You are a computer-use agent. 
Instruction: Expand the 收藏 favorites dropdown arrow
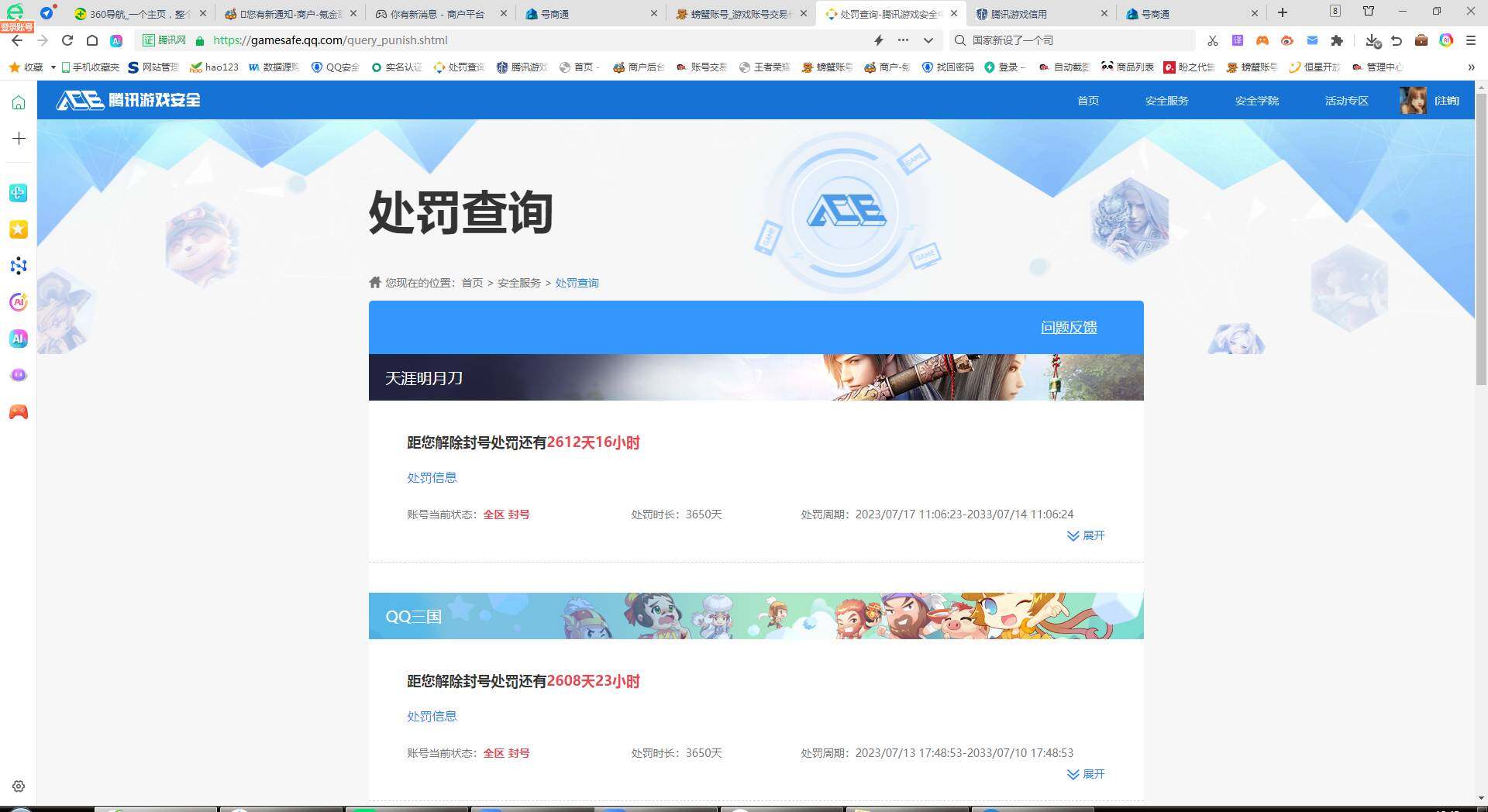point(53,67)
